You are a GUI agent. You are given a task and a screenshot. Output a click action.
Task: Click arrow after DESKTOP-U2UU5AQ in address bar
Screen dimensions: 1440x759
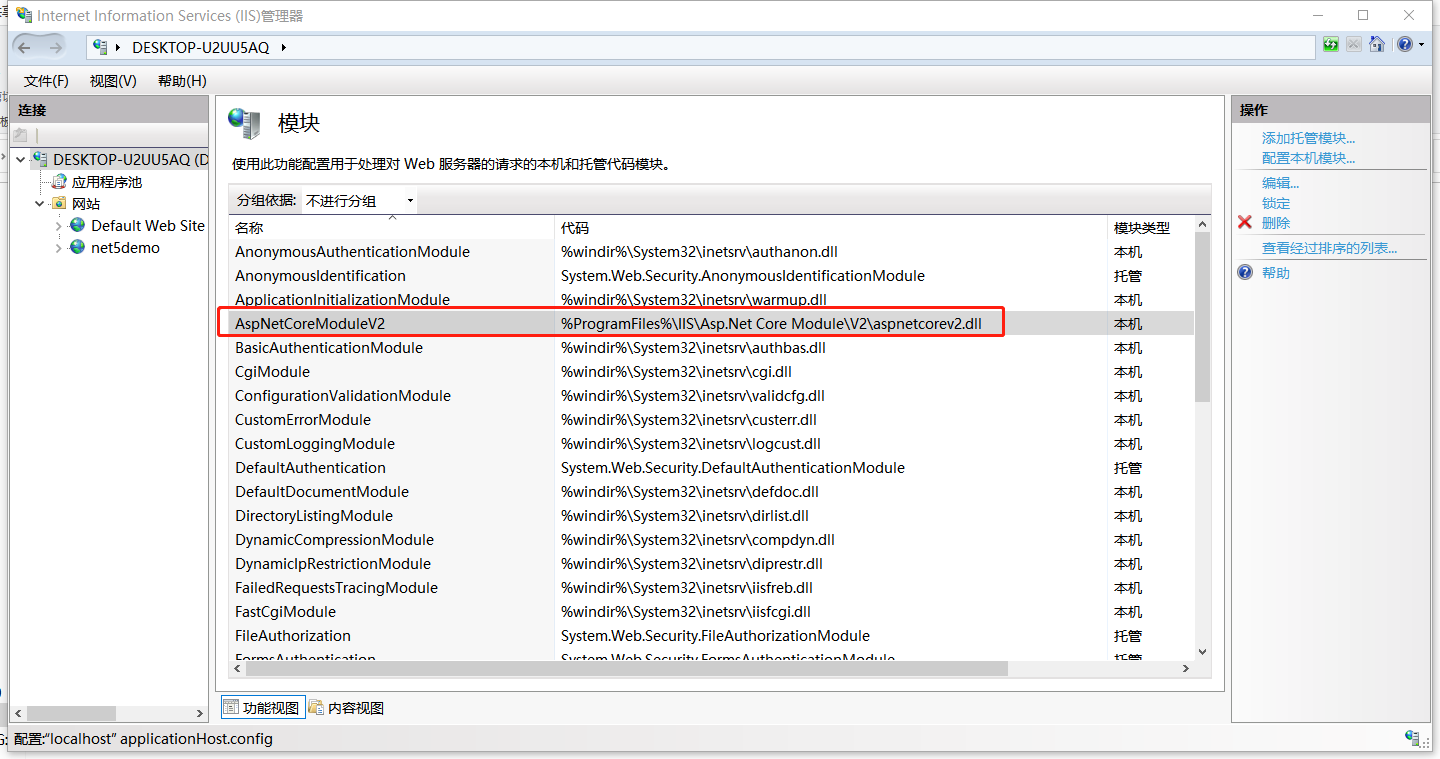(283, 47)
